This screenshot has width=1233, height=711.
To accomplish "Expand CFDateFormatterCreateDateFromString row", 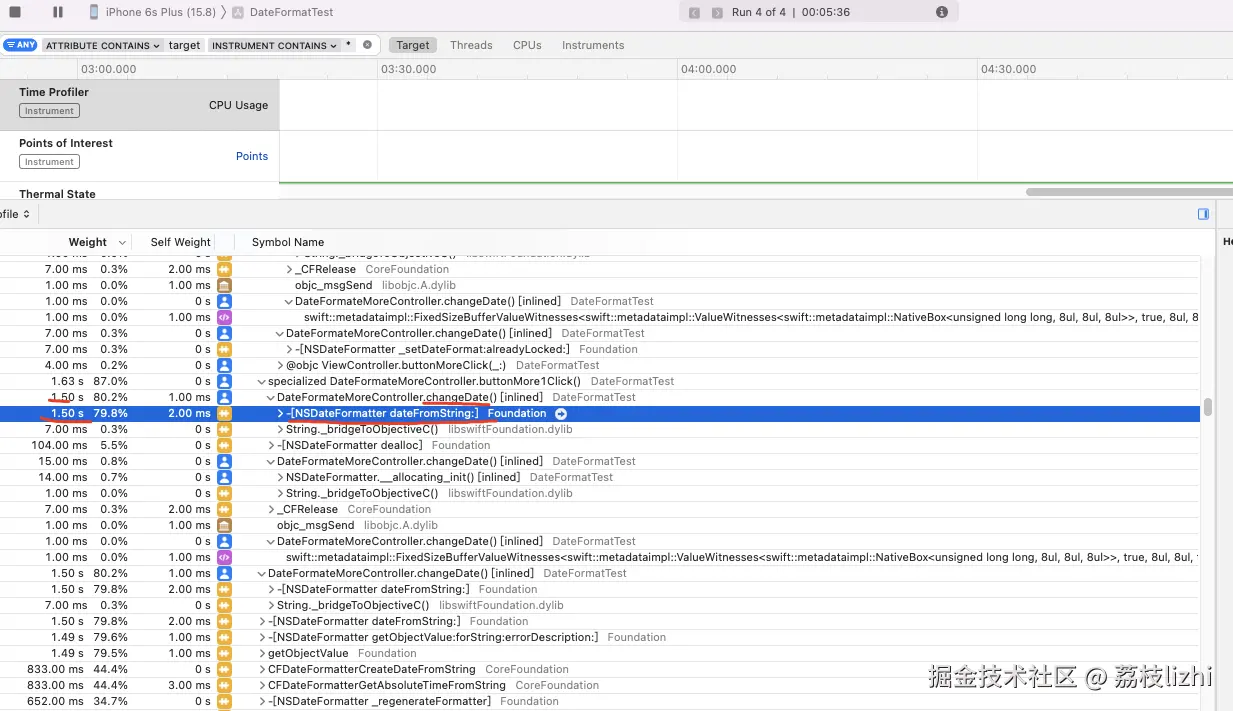I will (x=262, y=669).
